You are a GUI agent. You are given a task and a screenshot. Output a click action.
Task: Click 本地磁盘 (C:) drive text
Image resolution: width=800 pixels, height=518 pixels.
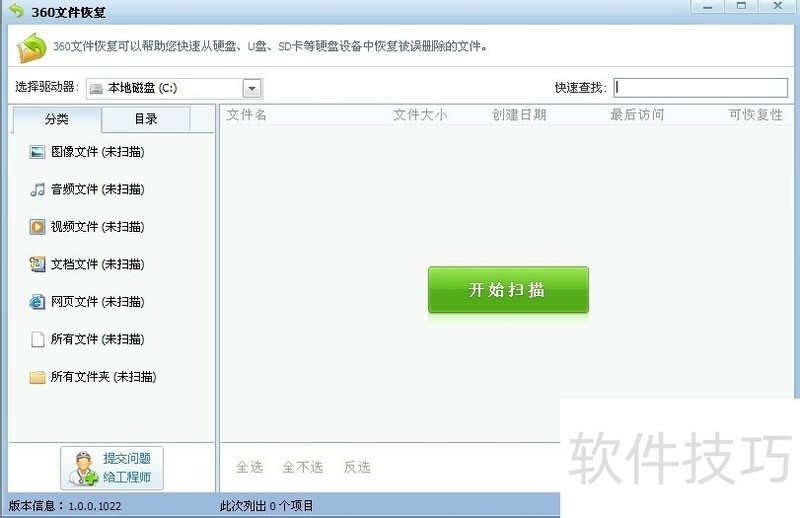coord(142,88)
